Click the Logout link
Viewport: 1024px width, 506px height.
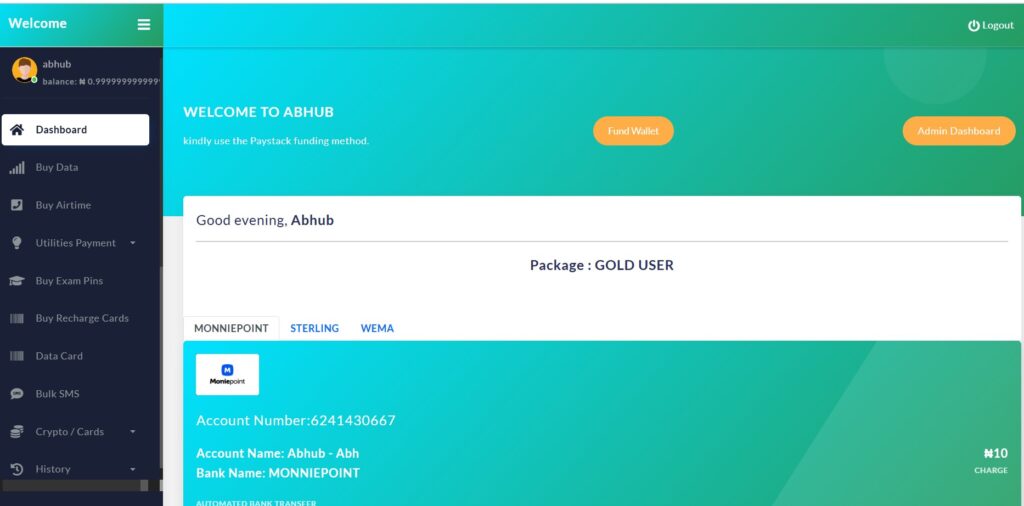tap(991, 25)
